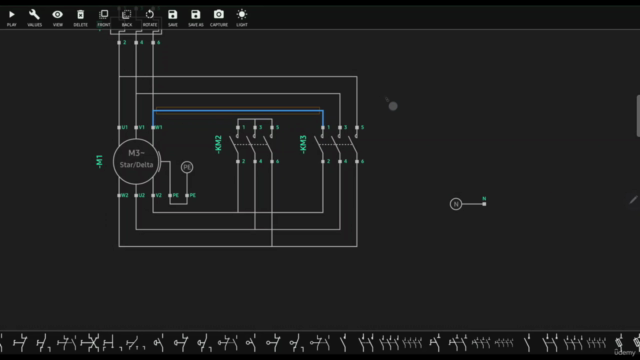Click the vertical scrollbar handle on the right
The image size is (640, 360).
point(638,116)
